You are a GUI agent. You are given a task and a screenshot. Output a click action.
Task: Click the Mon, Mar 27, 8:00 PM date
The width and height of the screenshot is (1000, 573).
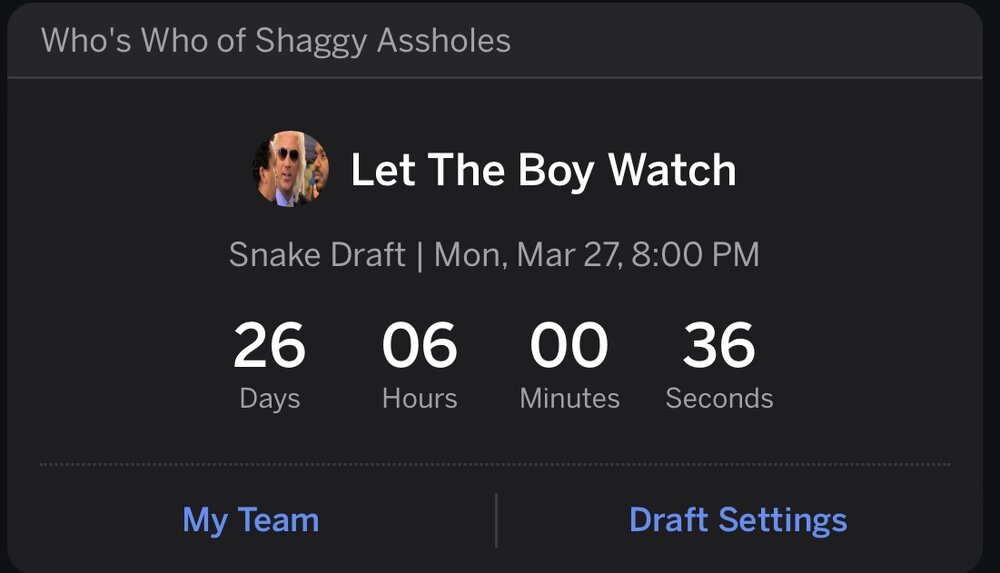(x=597, y=254)
